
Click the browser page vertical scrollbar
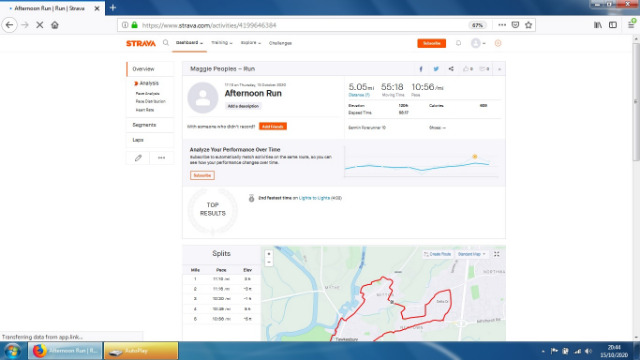pos(636,188)
